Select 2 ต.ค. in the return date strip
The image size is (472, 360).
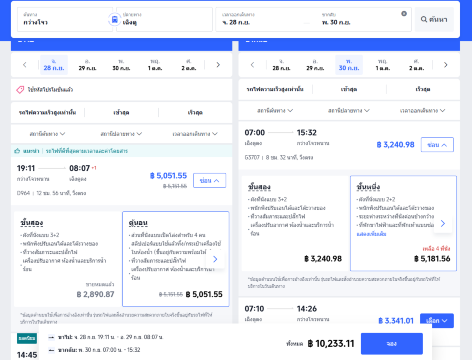pyautogui.click(x=416, y=65)
